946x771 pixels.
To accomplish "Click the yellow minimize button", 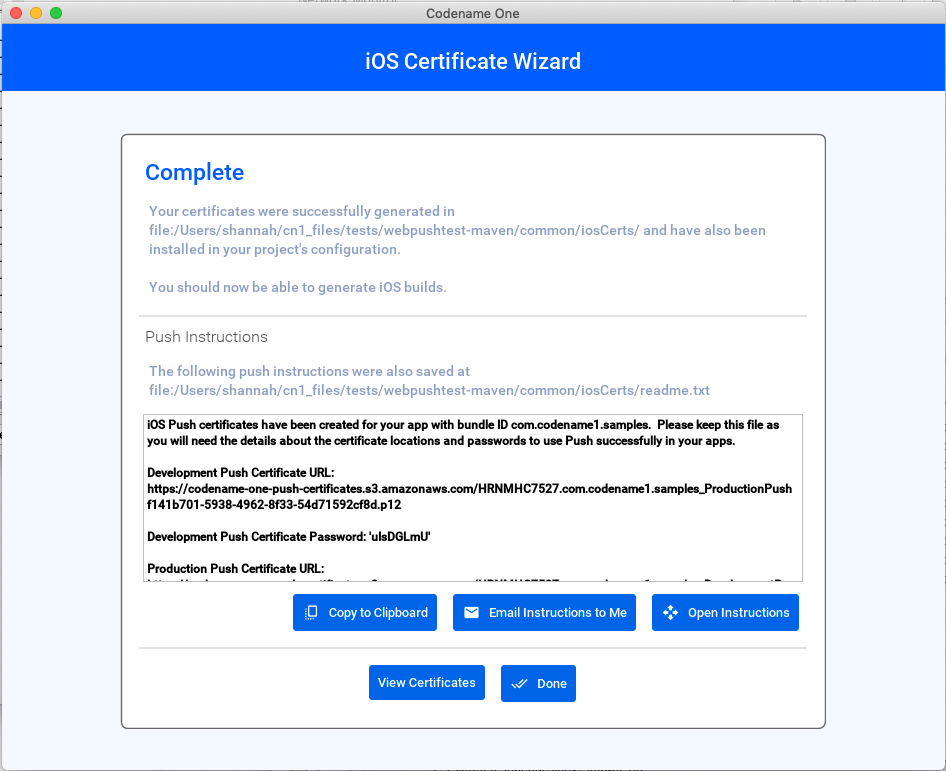I will [x=37, y=13].
